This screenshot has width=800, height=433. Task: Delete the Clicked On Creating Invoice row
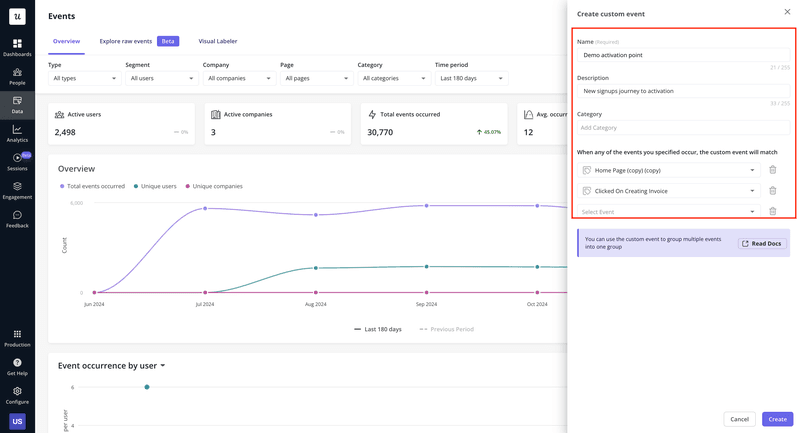point(772,191)
